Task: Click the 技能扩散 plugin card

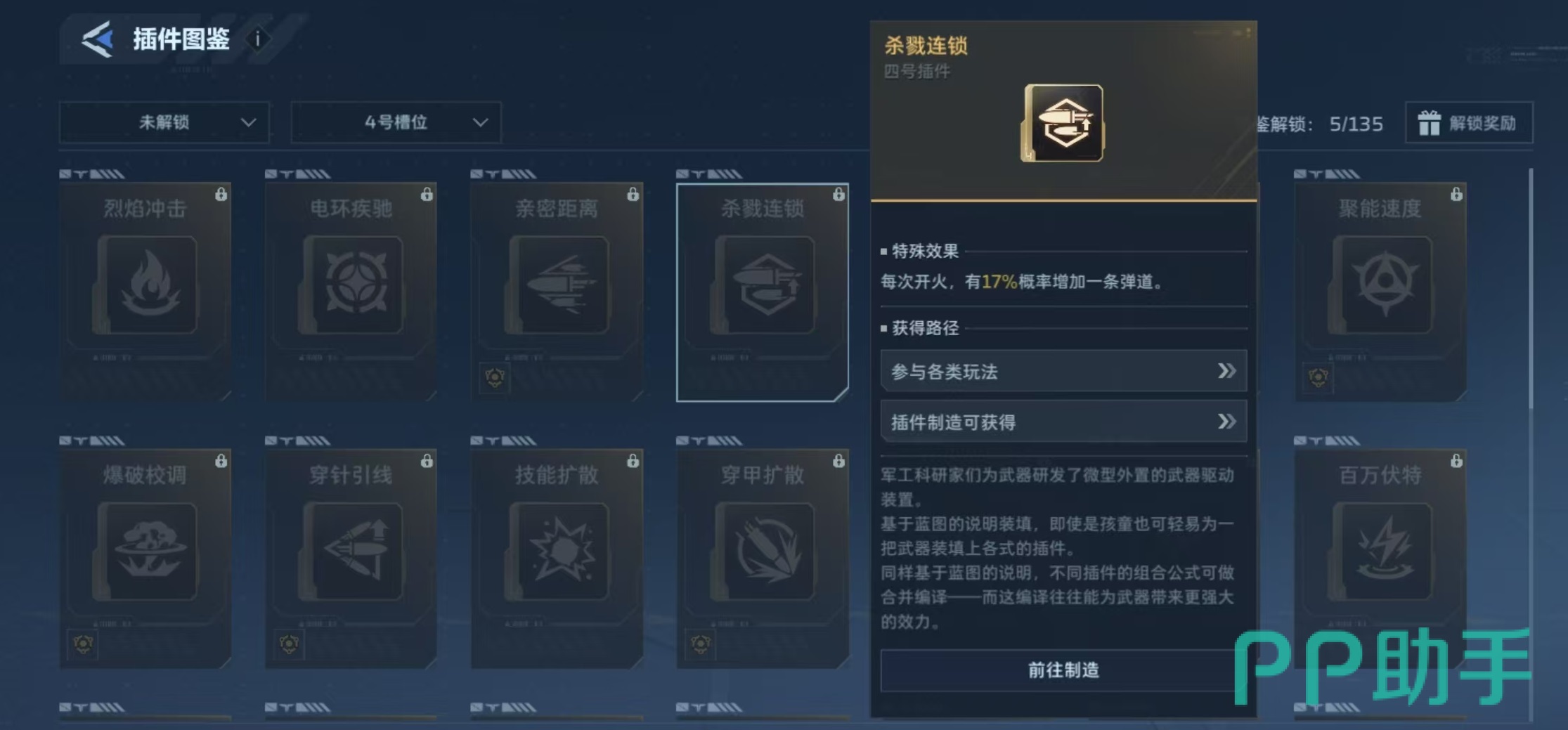Action: pyautogui.click(x=557, y=559)
